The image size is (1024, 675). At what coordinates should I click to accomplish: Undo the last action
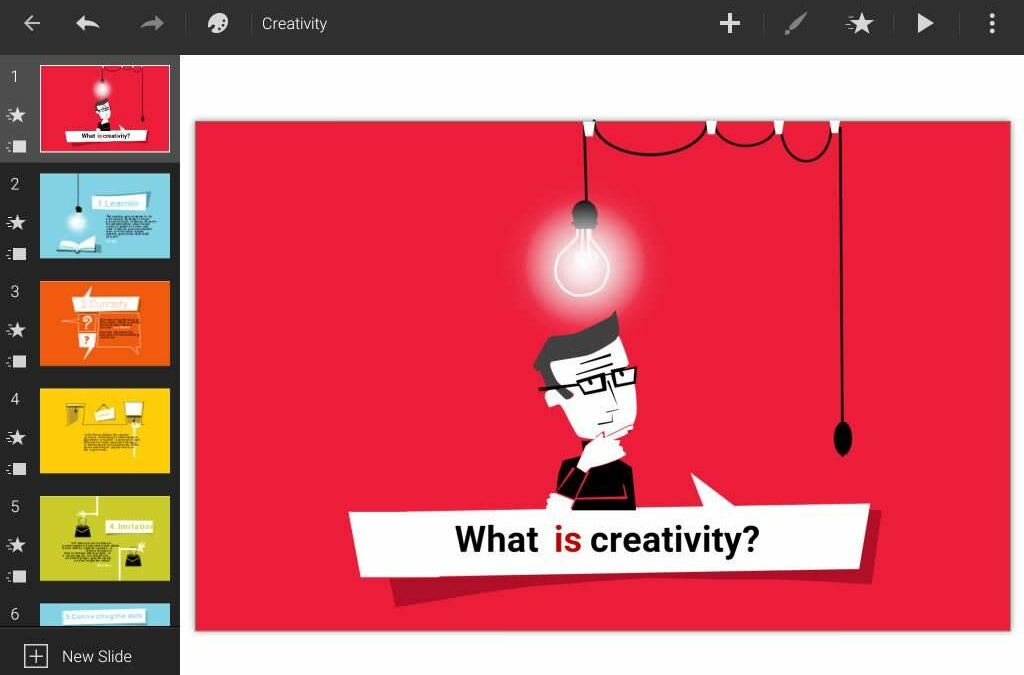pos(88,23)
